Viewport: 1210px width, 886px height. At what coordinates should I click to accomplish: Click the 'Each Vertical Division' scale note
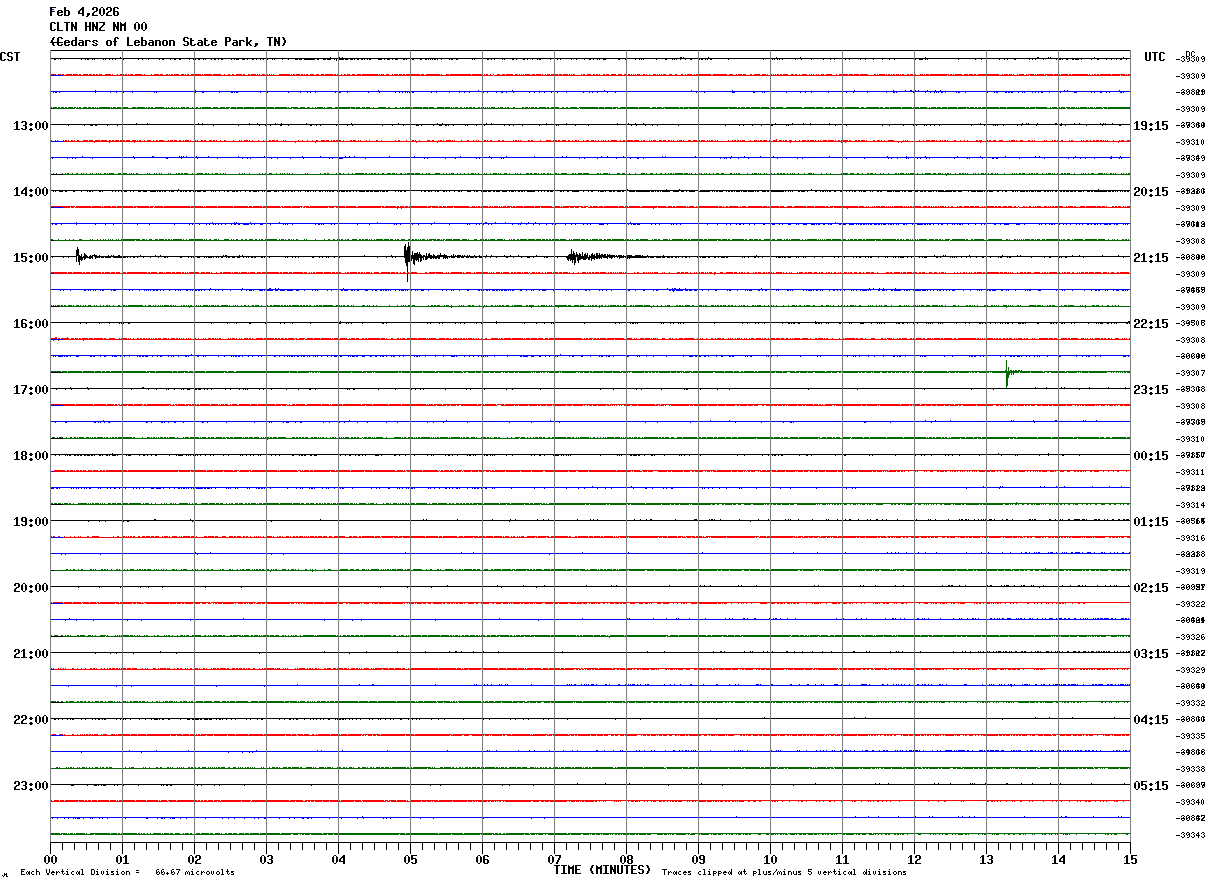click(x=127, y=873)
